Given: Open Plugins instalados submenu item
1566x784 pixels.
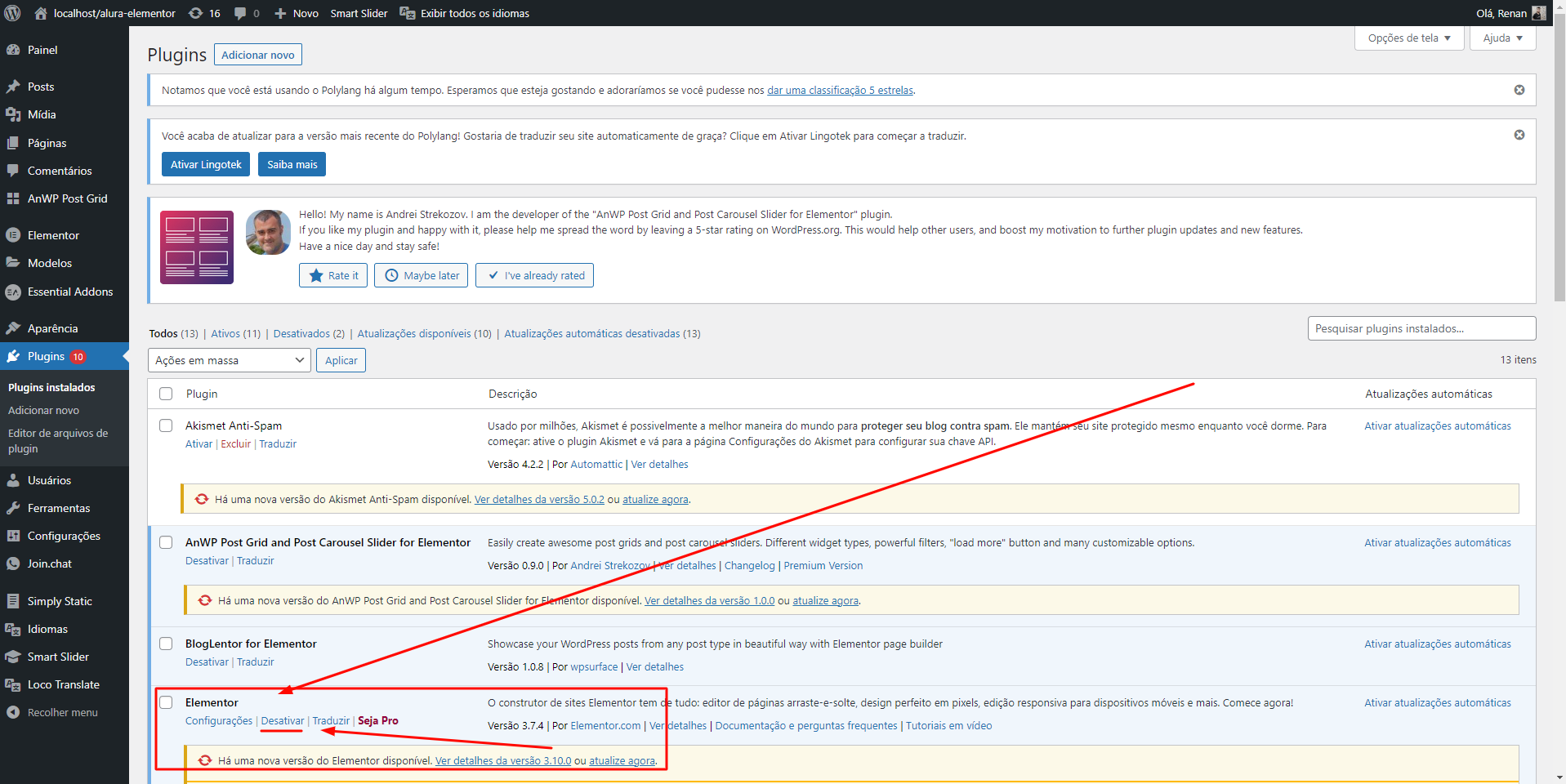Looking at the screenshot, I should tap(51, 387).
